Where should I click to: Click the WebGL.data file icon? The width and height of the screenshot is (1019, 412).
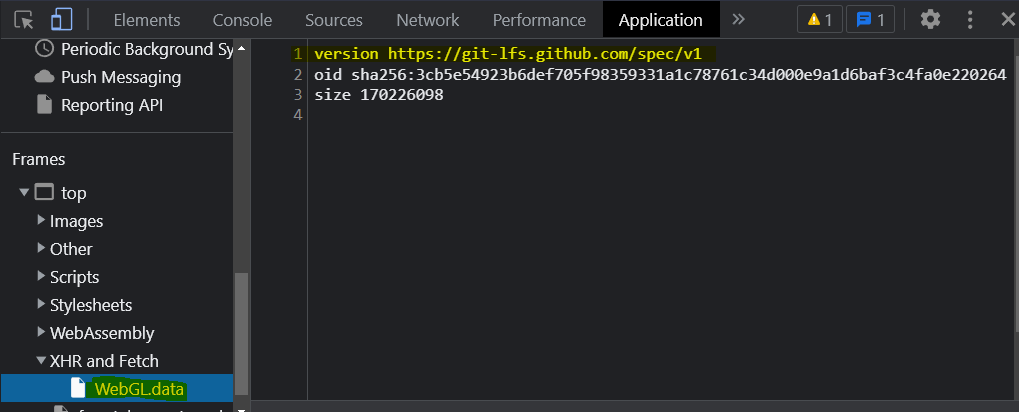pyautogui.click(x=78, y=388)
